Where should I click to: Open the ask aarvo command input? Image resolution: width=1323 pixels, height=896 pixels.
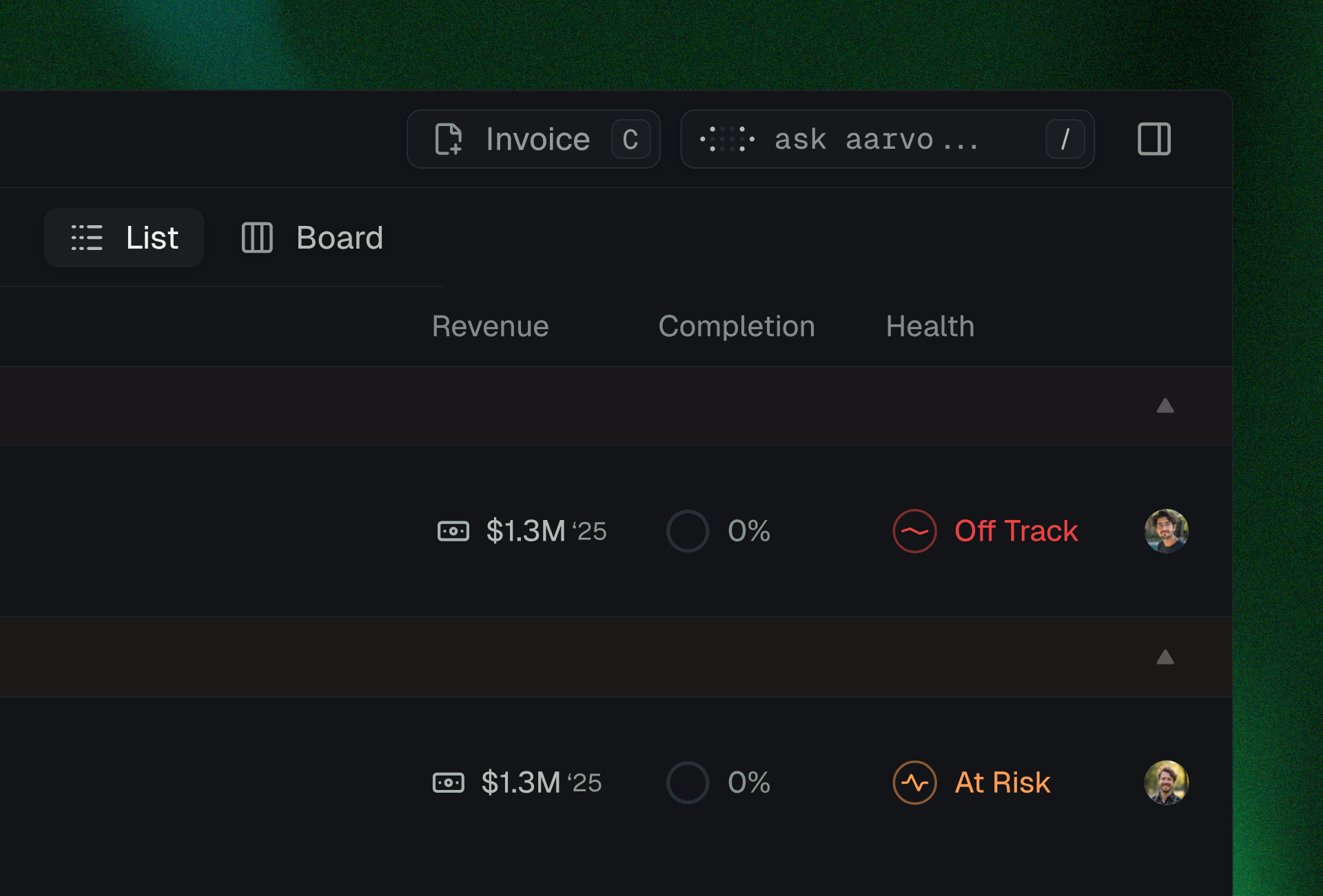(x=875, y=139)
